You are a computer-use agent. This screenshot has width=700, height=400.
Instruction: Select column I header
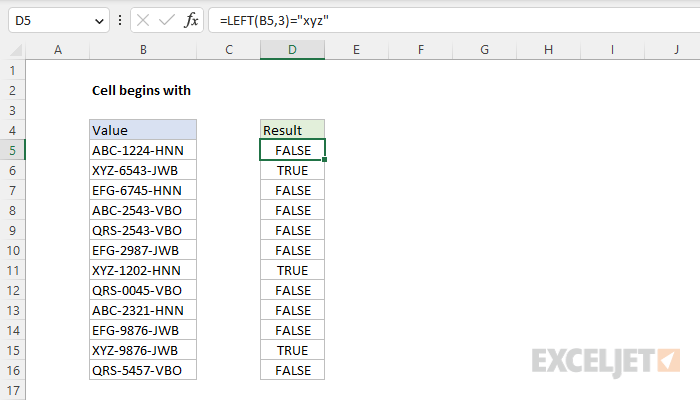[x=612, y=50]
